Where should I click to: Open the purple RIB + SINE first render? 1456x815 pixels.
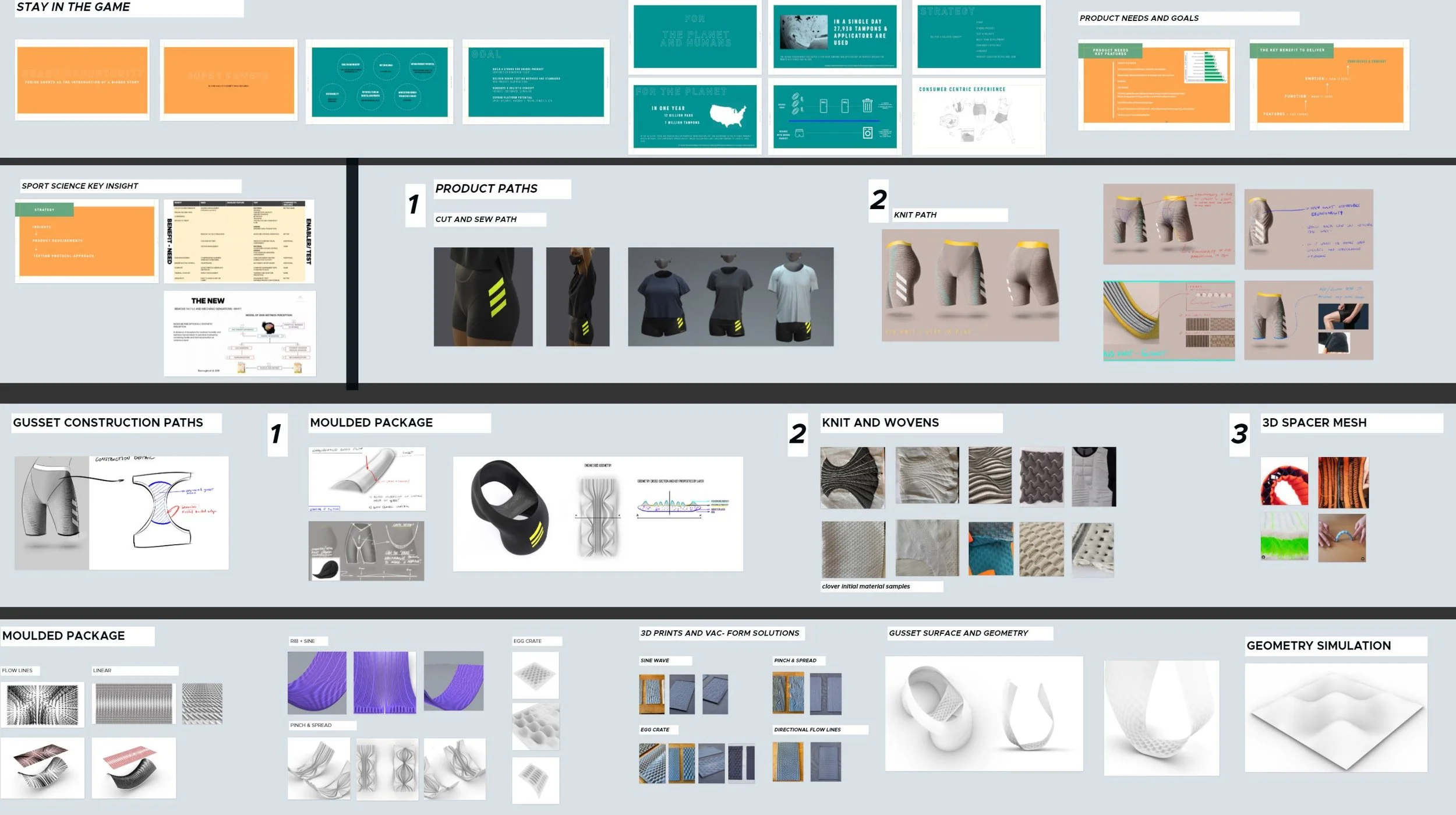click(x=317, y=683)
